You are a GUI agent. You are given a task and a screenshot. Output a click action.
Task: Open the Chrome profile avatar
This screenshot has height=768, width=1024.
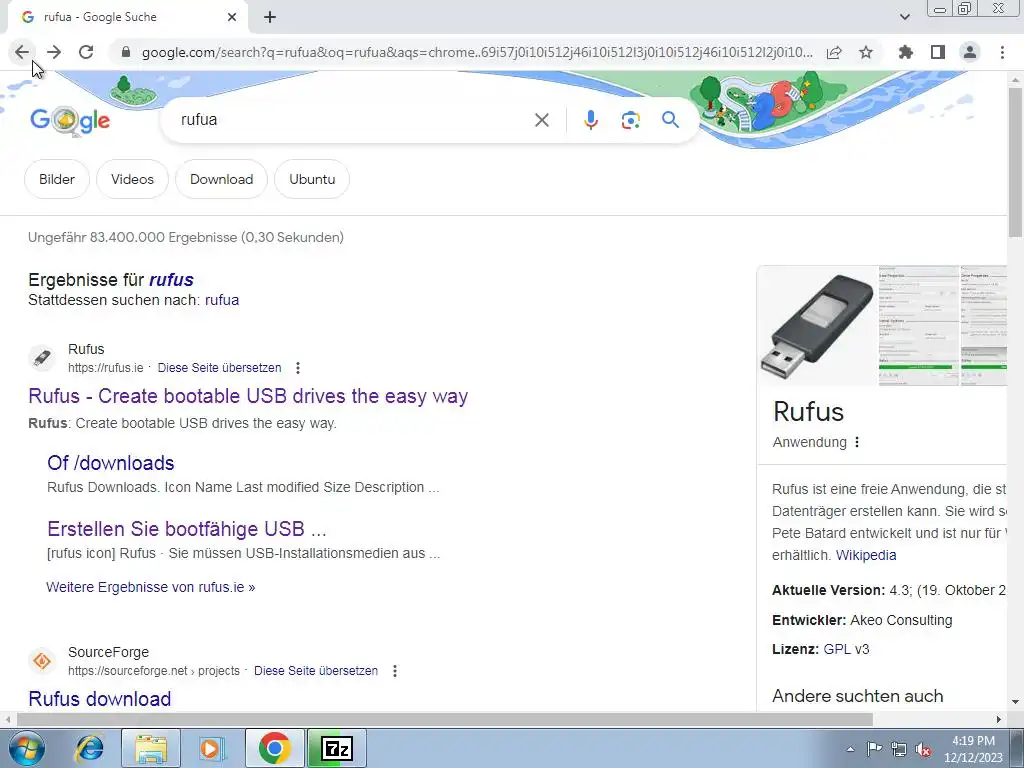point(970,52)
